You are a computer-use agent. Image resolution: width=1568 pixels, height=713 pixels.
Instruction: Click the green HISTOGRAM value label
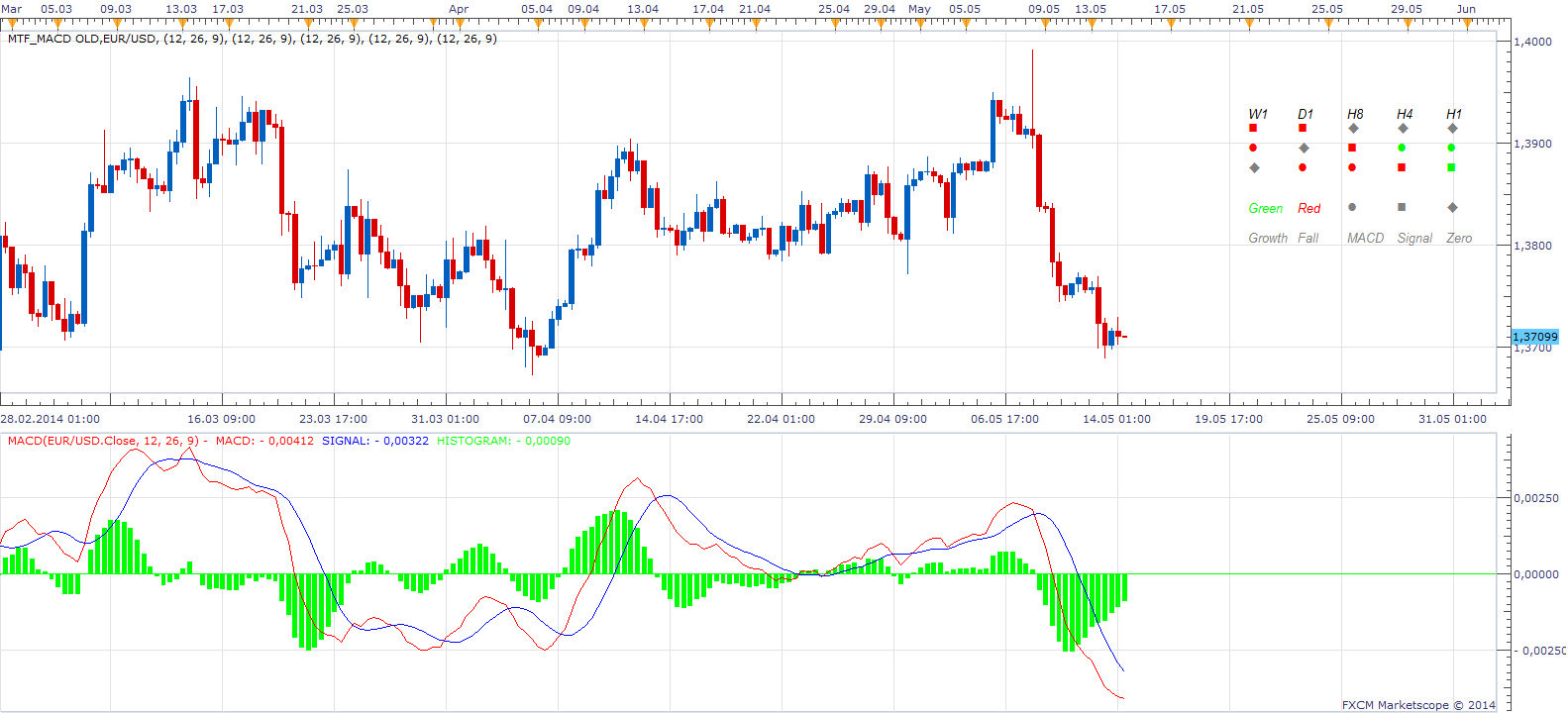tap(503, 441)
